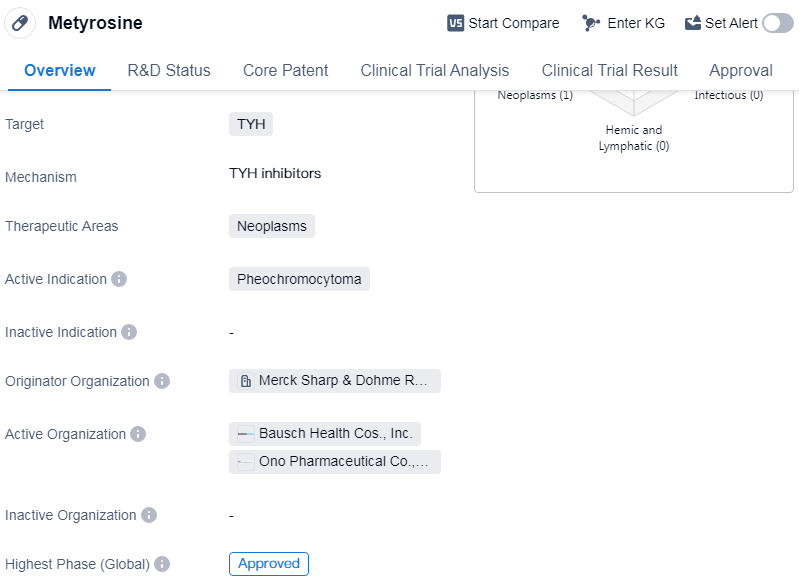
Task: Go to Clinical Trial Analysis tab
Action: click(x=434, y=70)
